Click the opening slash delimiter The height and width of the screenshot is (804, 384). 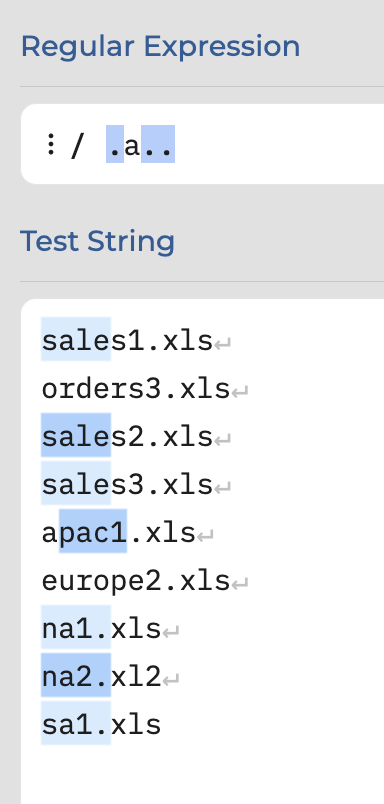tap(77, 146)
